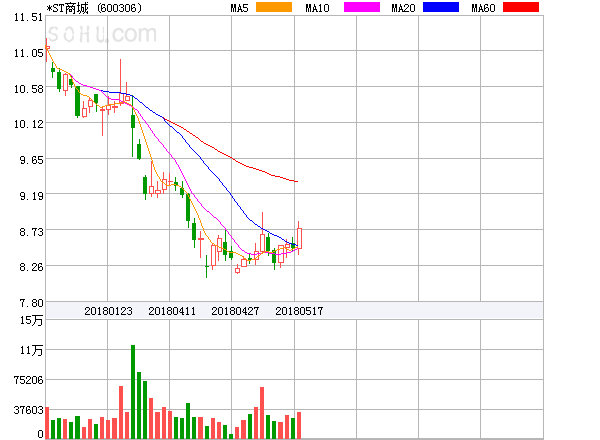Viewport: 600px width, 440px height.
Task: Click the MA10 legend label
Action: (317, 8)
